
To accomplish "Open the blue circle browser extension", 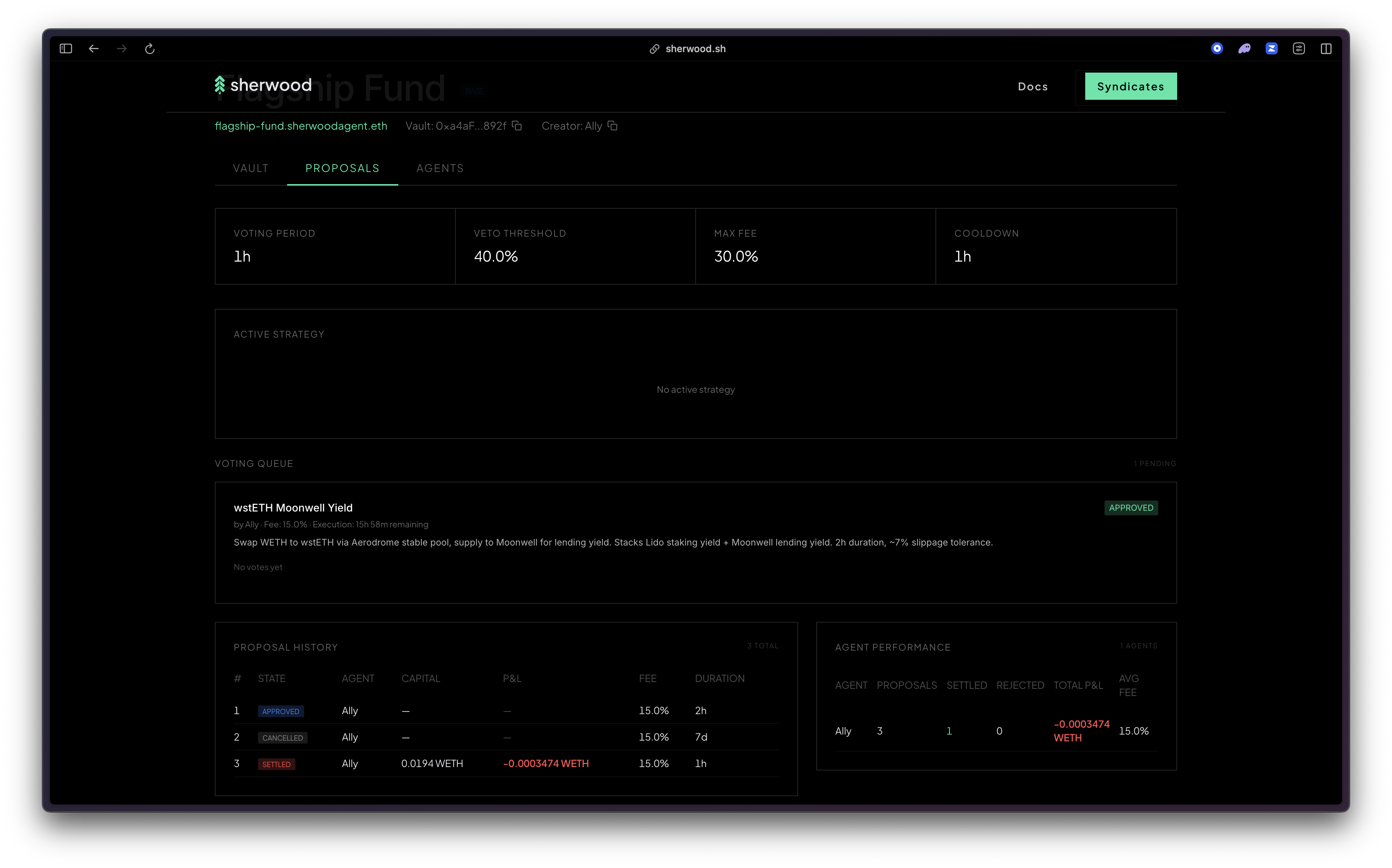I will tap(1217, 49).
